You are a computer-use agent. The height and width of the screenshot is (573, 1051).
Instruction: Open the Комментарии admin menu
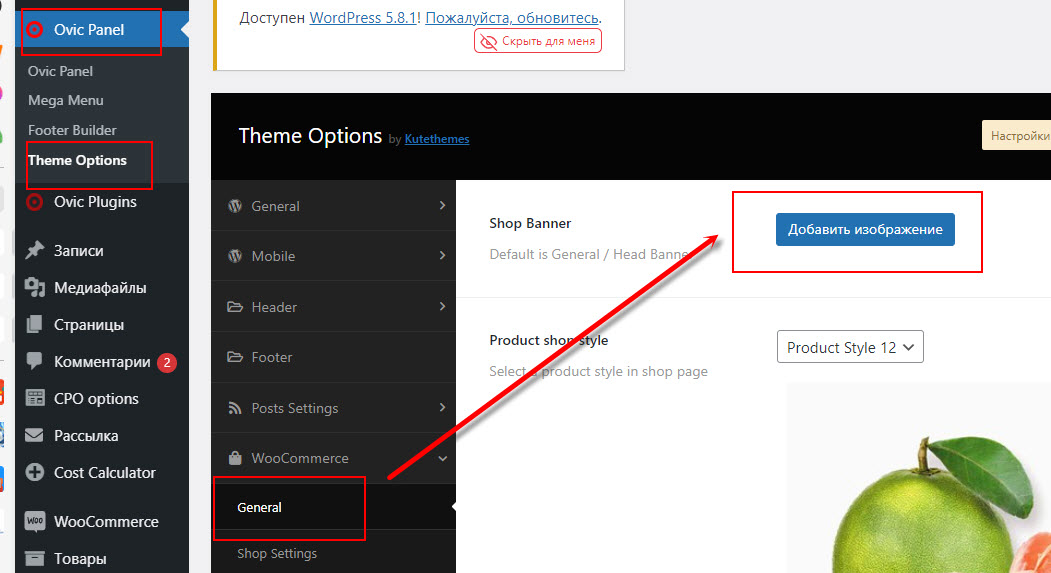coord(102,362)
